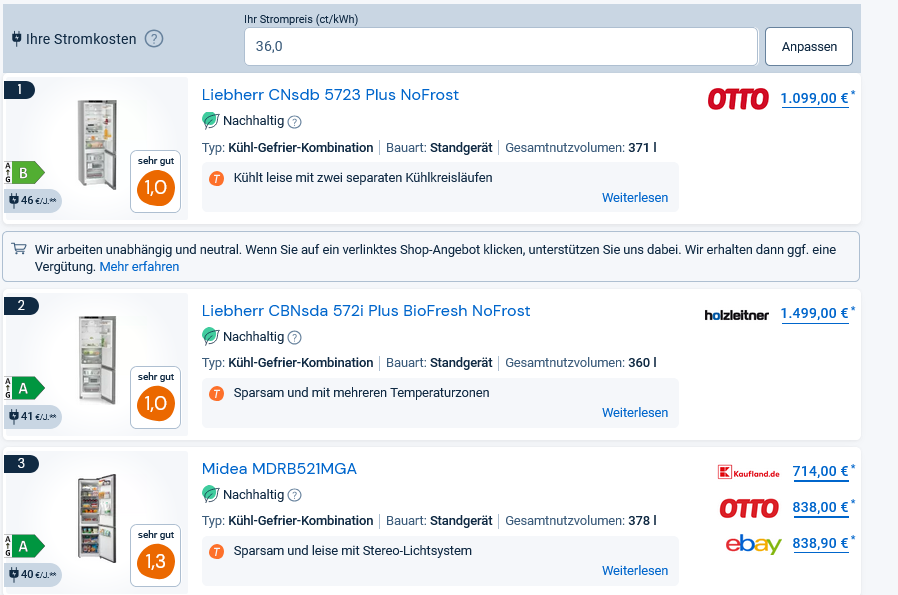This screenshot has height=595, width=898.
Task: Expand Weiterlesen for Liebherr CNsdb 5723 review
Action: 634,198
